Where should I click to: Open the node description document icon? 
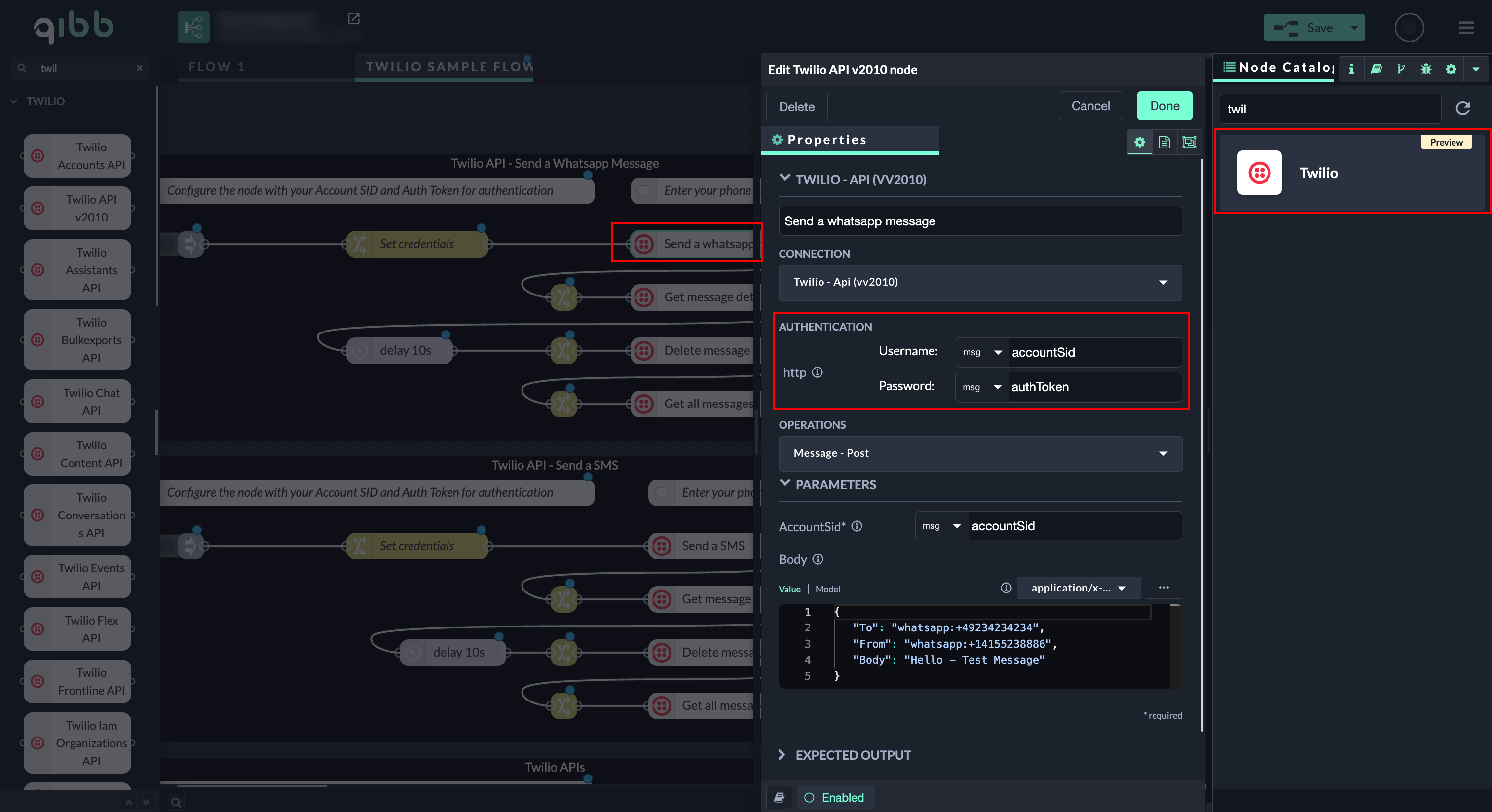[1164, 142]
